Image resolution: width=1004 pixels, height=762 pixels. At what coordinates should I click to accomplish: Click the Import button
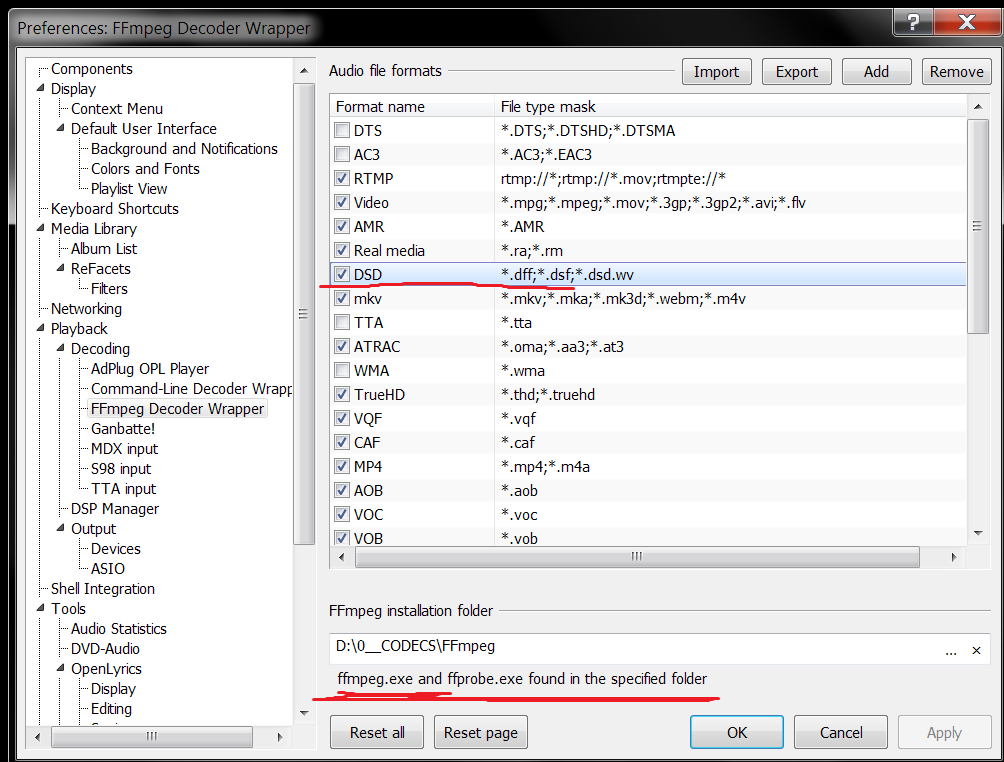click(716, 72)
